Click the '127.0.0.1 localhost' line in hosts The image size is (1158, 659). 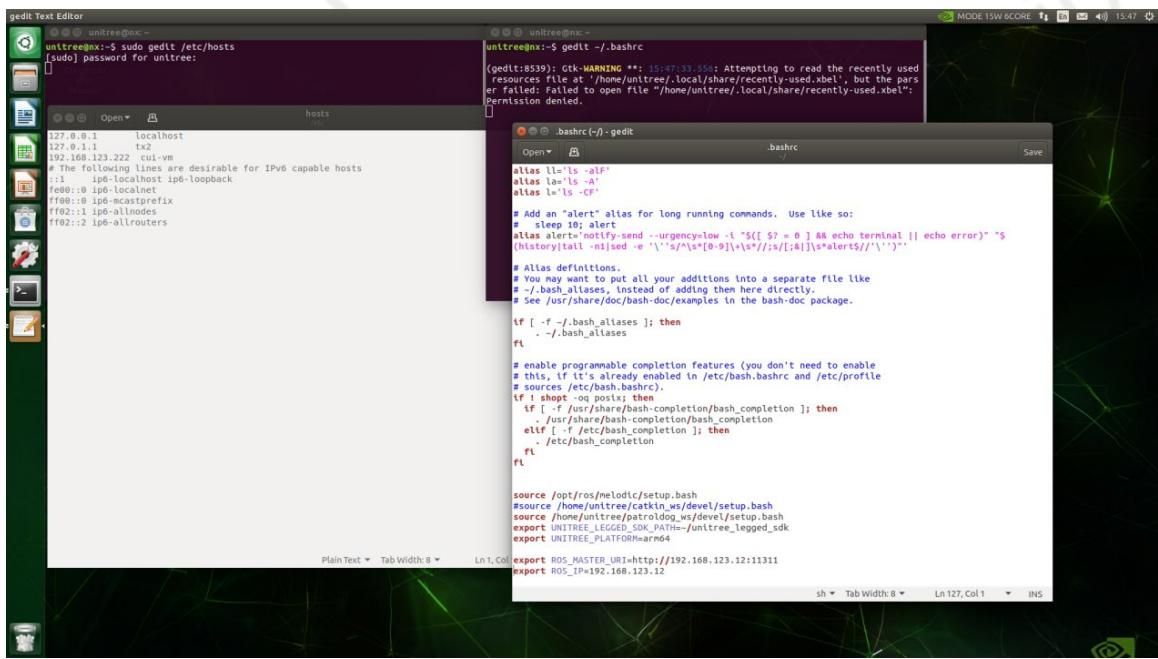coord(116,136)
